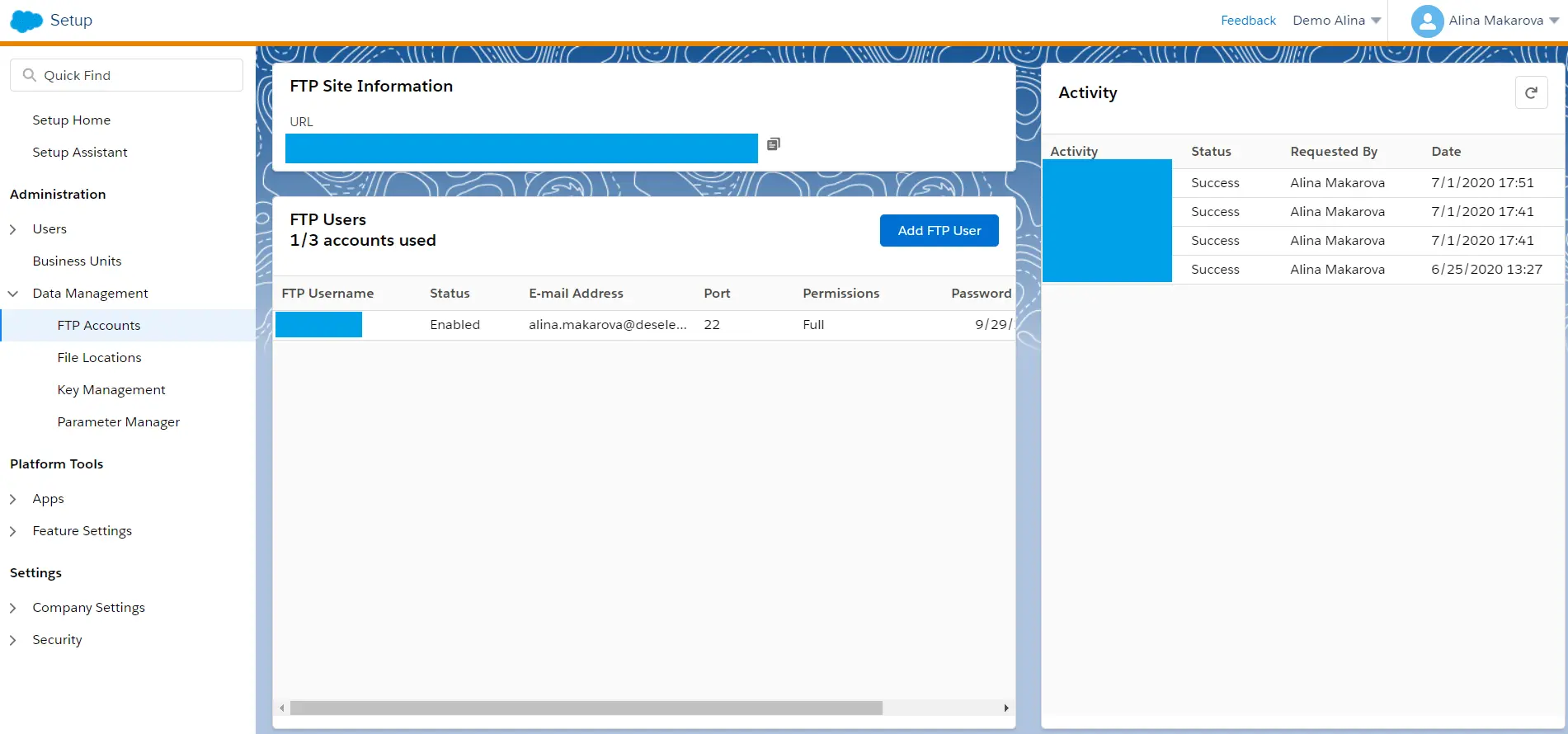Copy the FTP site URL

pos(773,144)
